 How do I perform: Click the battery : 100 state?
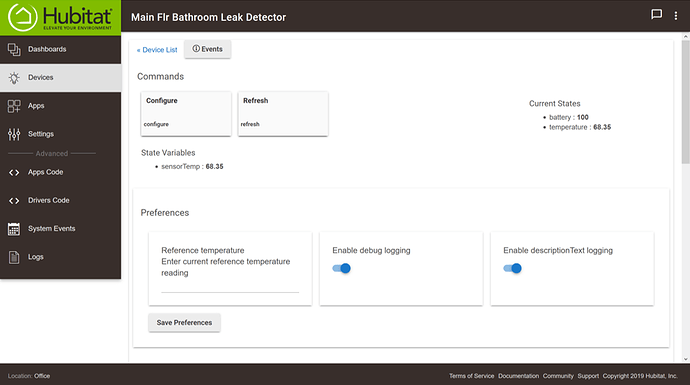coord(569,117)
